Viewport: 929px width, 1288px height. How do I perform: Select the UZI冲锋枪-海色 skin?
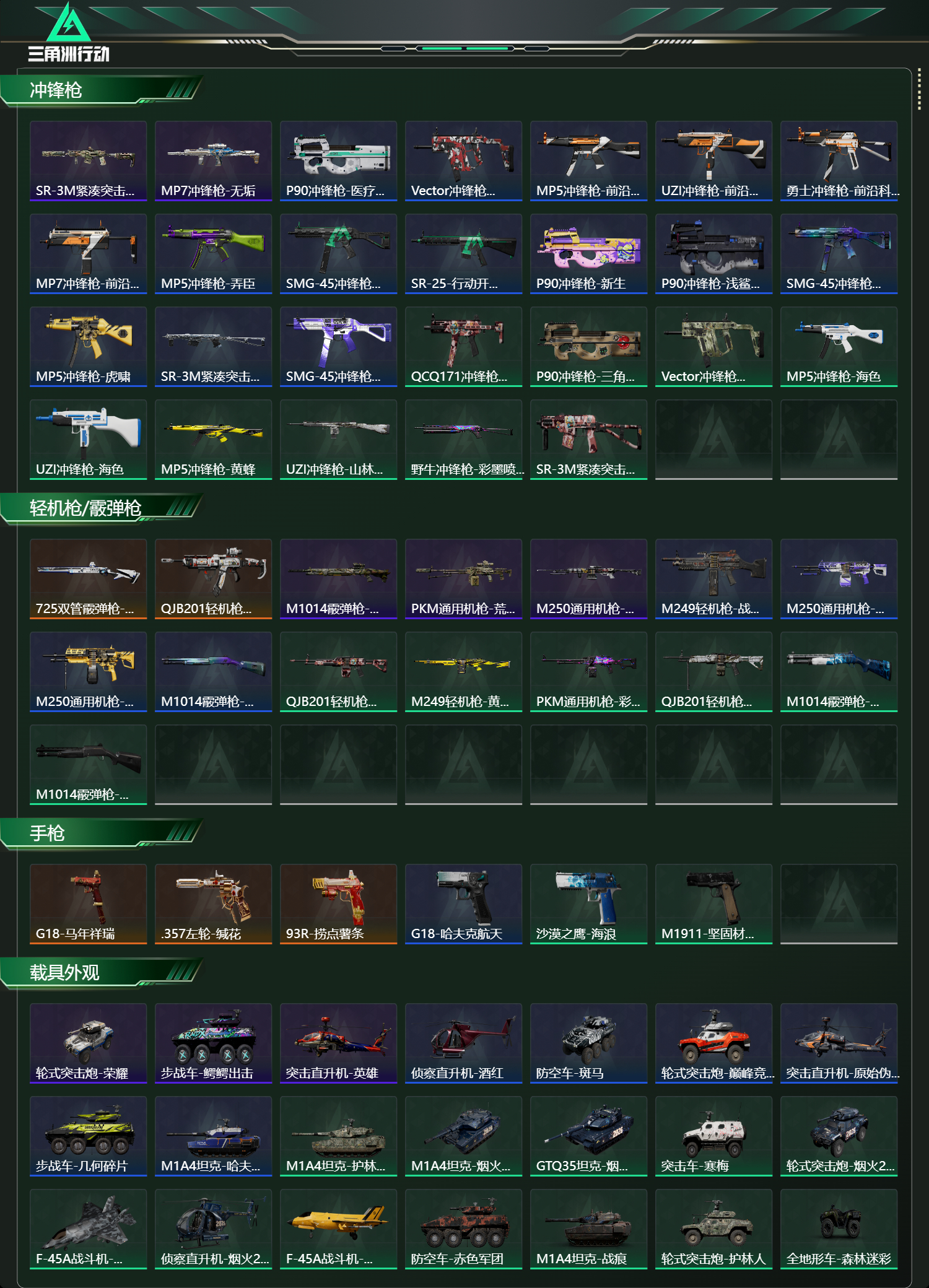point(88,440)
